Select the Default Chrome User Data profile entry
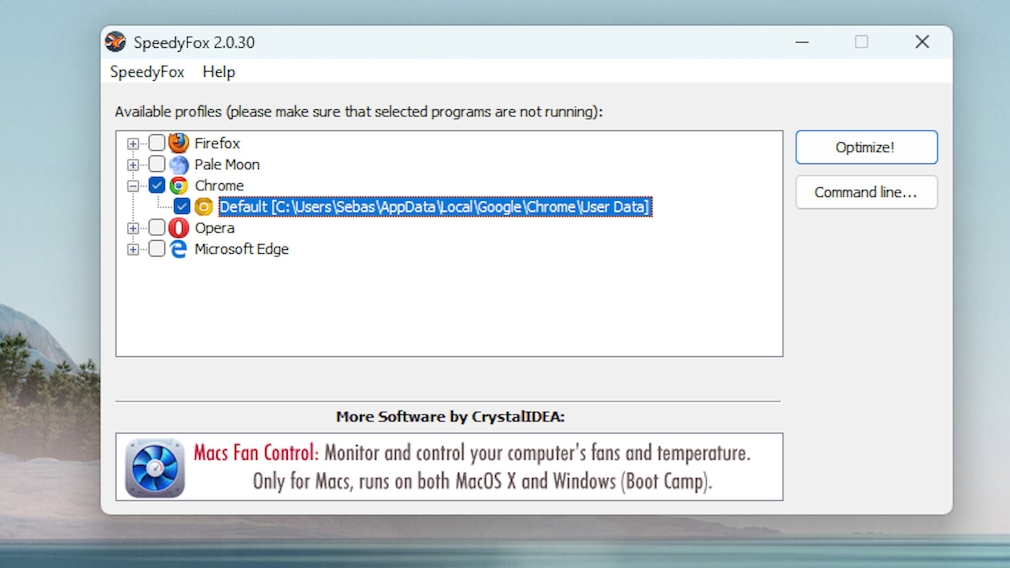Image resolution: width=1010 pixels, height=568 pixels. point(435,207)
